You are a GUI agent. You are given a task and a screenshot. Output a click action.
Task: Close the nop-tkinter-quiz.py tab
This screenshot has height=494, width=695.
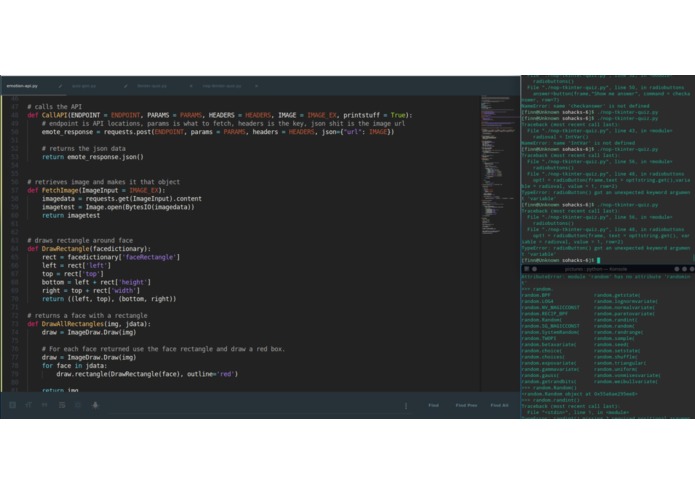pyautogui.click(x=256, y=86)
